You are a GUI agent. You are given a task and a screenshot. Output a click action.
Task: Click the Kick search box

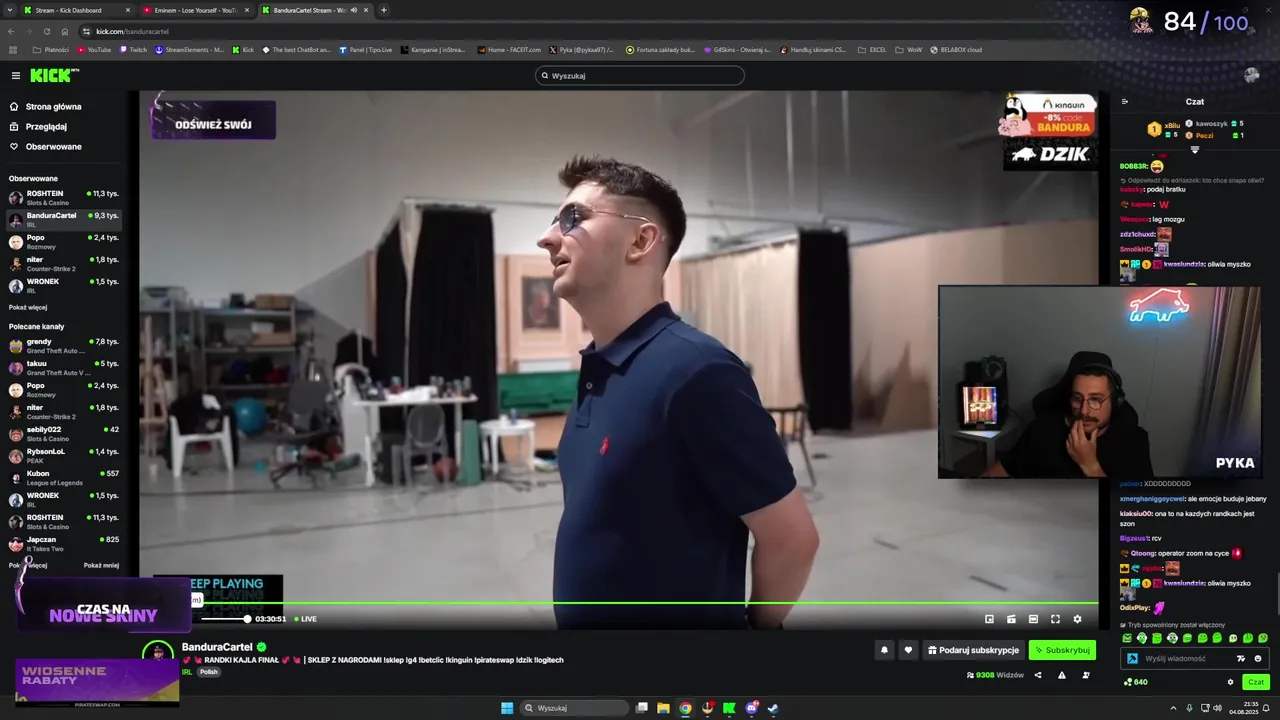[640, 75]
